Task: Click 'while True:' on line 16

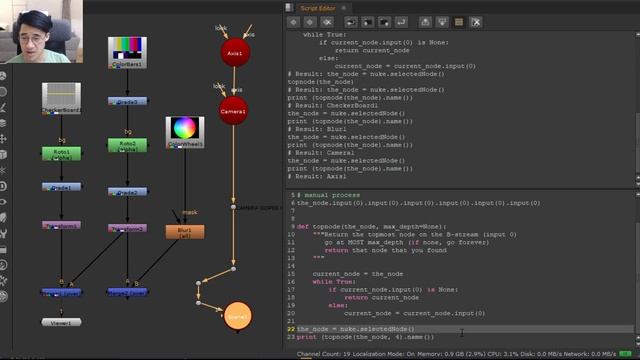Action: coord(334,282)
